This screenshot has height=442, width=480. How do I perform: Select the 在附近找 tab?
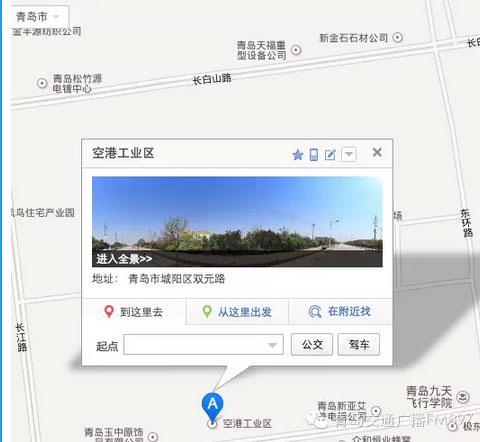click(x=340, y=312)
